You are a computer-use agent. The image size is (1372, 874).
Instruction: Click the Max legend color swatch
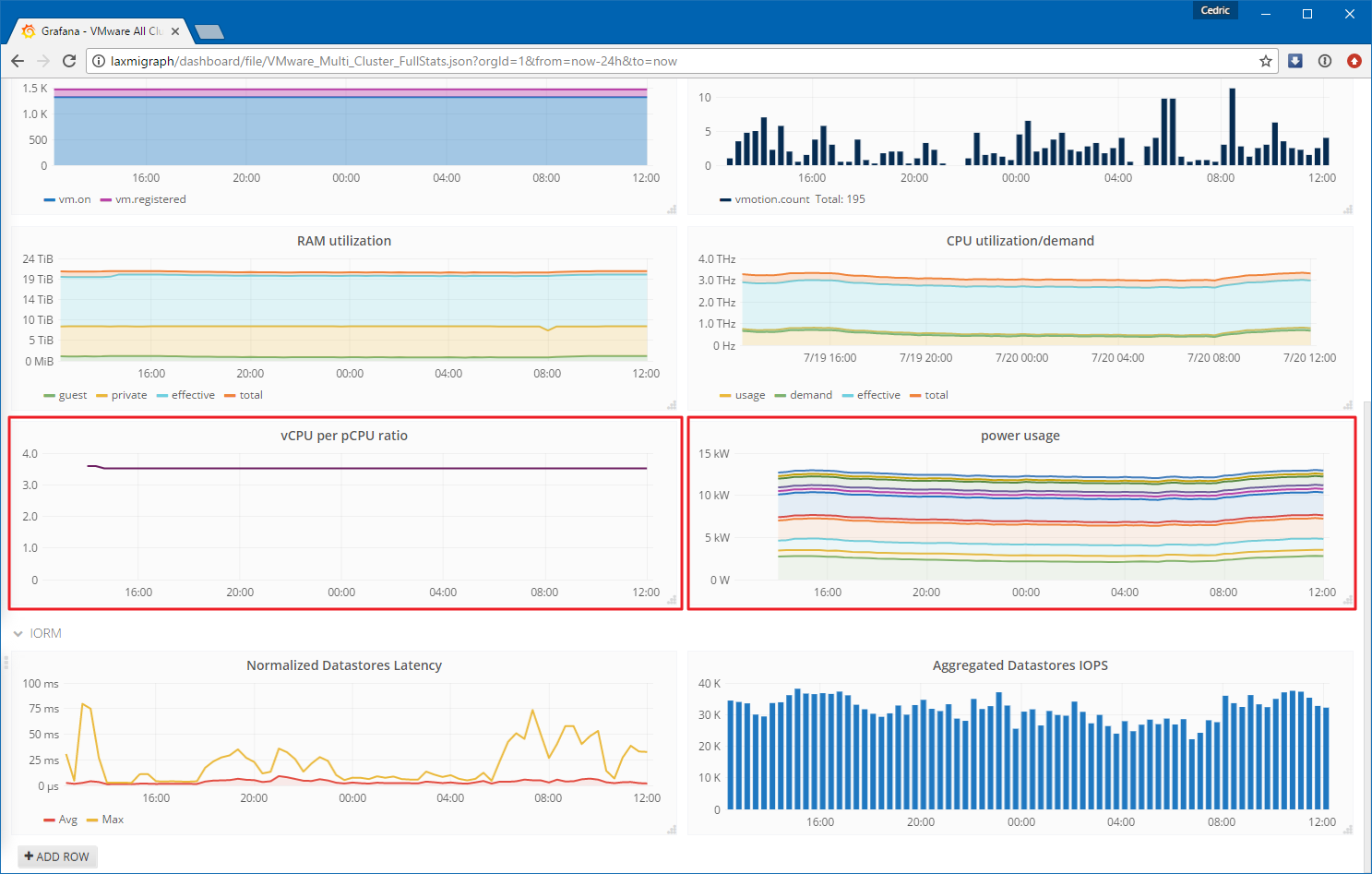tap(92, 820)
